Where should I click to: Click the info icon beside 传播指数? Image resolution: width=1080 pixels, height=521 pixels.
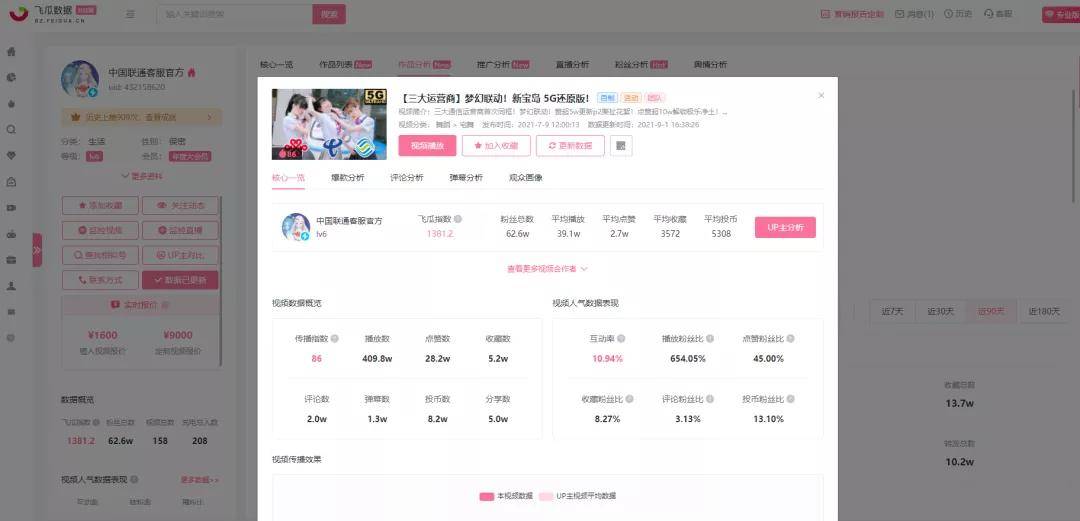pyautogui.click(x=335, y=338)
